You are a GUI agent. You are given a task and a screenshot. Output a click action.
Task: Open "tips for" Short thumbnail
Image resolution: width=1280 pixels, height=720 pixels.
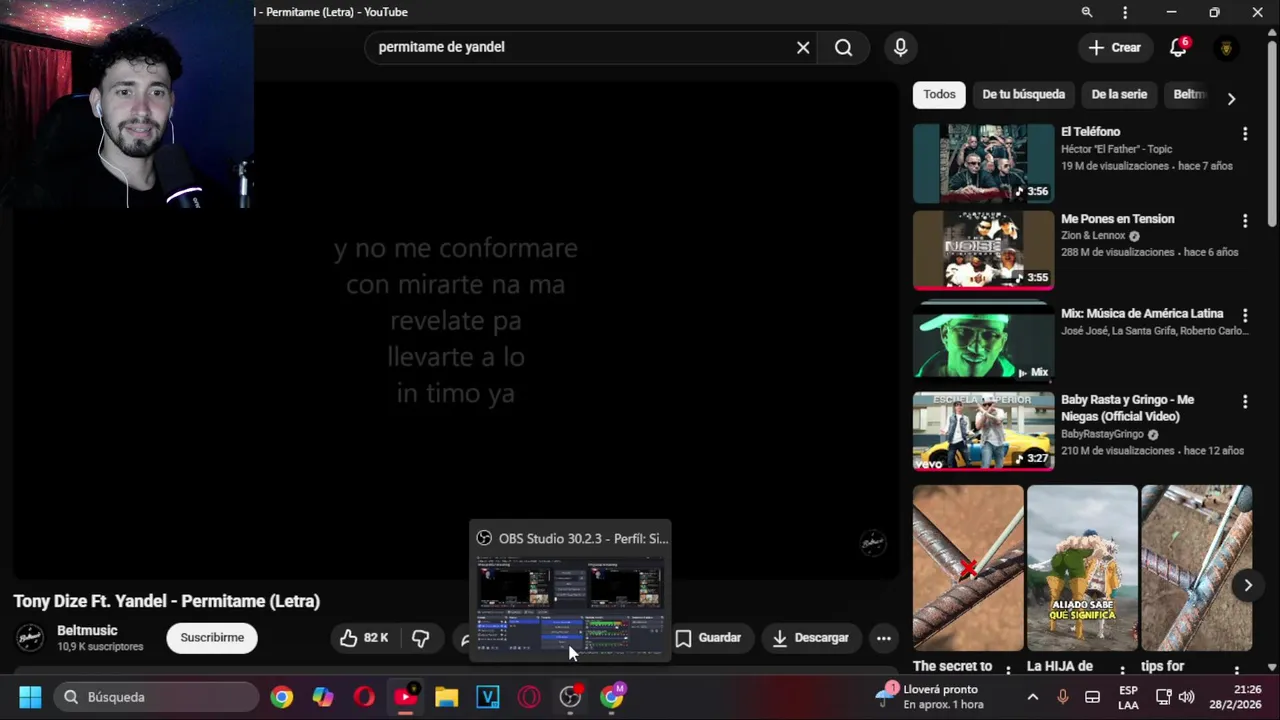click(1196, 568)
